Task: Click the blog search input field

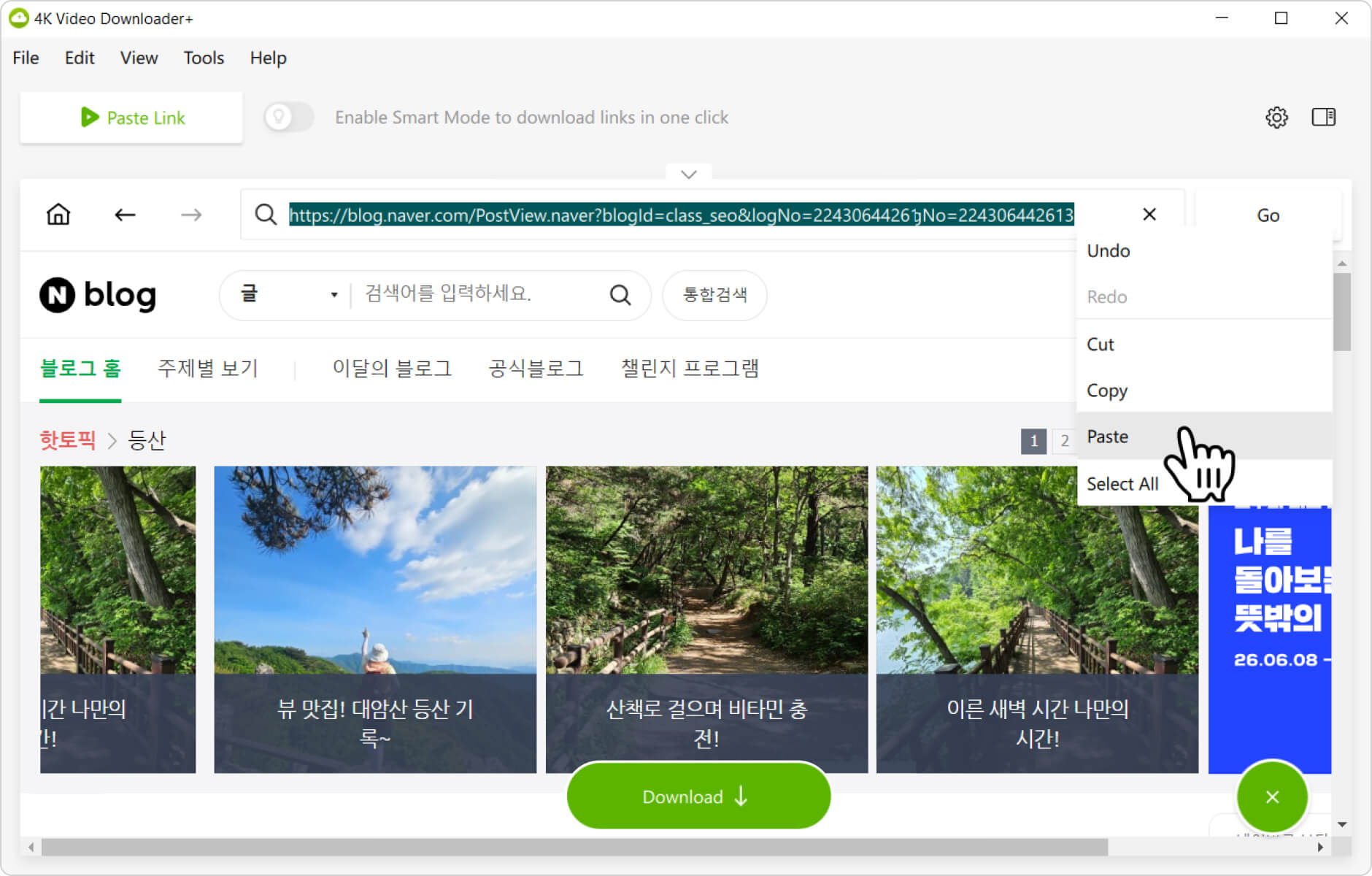Action: (478, 295)
